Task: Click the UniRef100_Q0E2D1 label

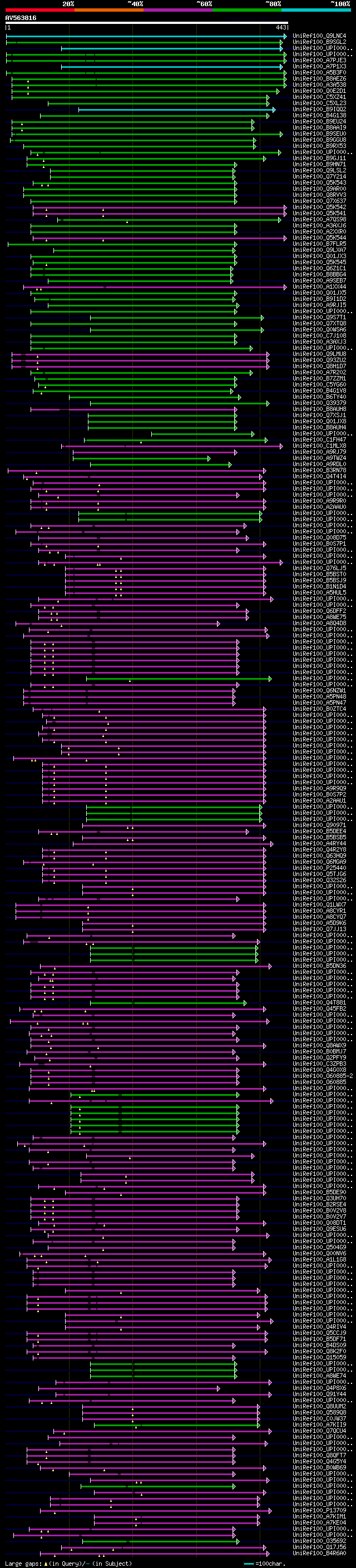Action: [x=319, y=91]
